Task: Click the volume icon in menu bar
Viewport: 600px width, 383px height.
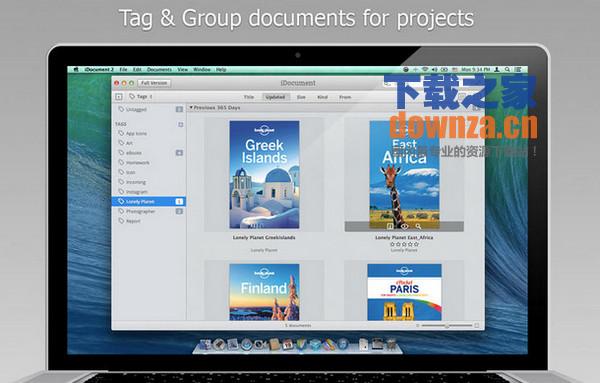Action: (434, 70)
